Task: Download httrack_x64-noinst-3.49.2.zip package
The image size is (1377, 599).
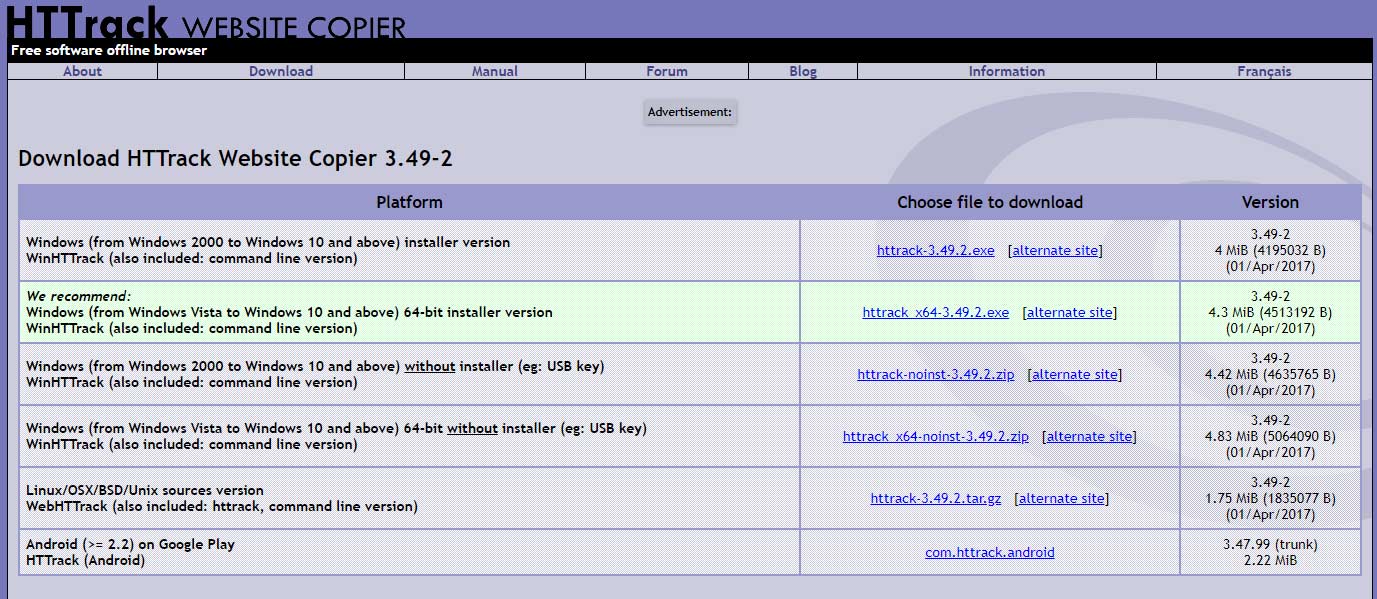Action: coord(935,436)
